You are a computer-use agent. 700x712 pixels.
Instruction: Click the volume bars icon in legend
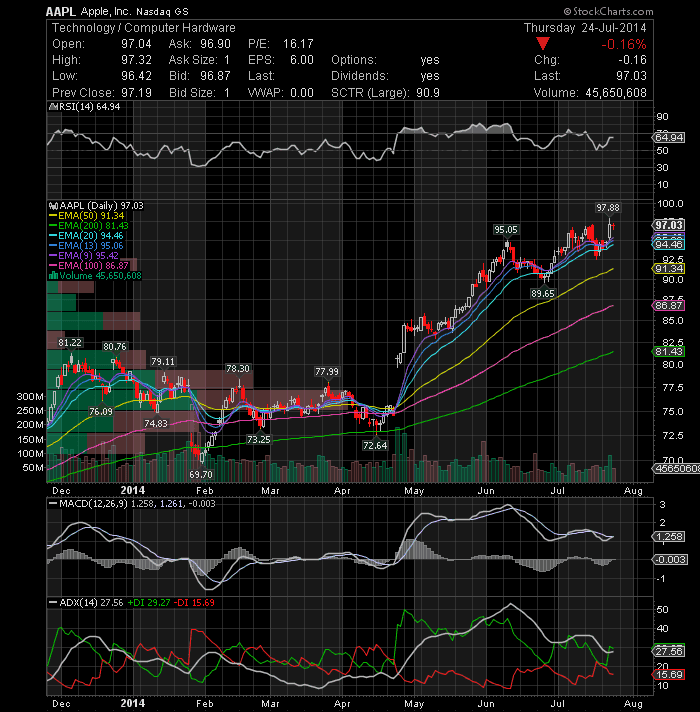coord(54,276)
